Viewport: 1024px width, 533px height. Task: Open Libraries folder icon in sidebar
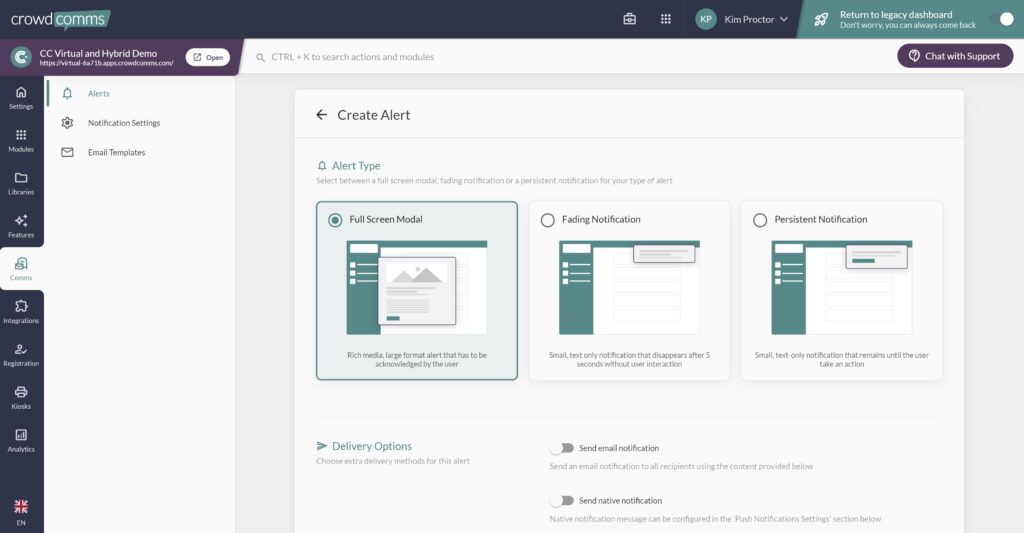coord(21,183)
